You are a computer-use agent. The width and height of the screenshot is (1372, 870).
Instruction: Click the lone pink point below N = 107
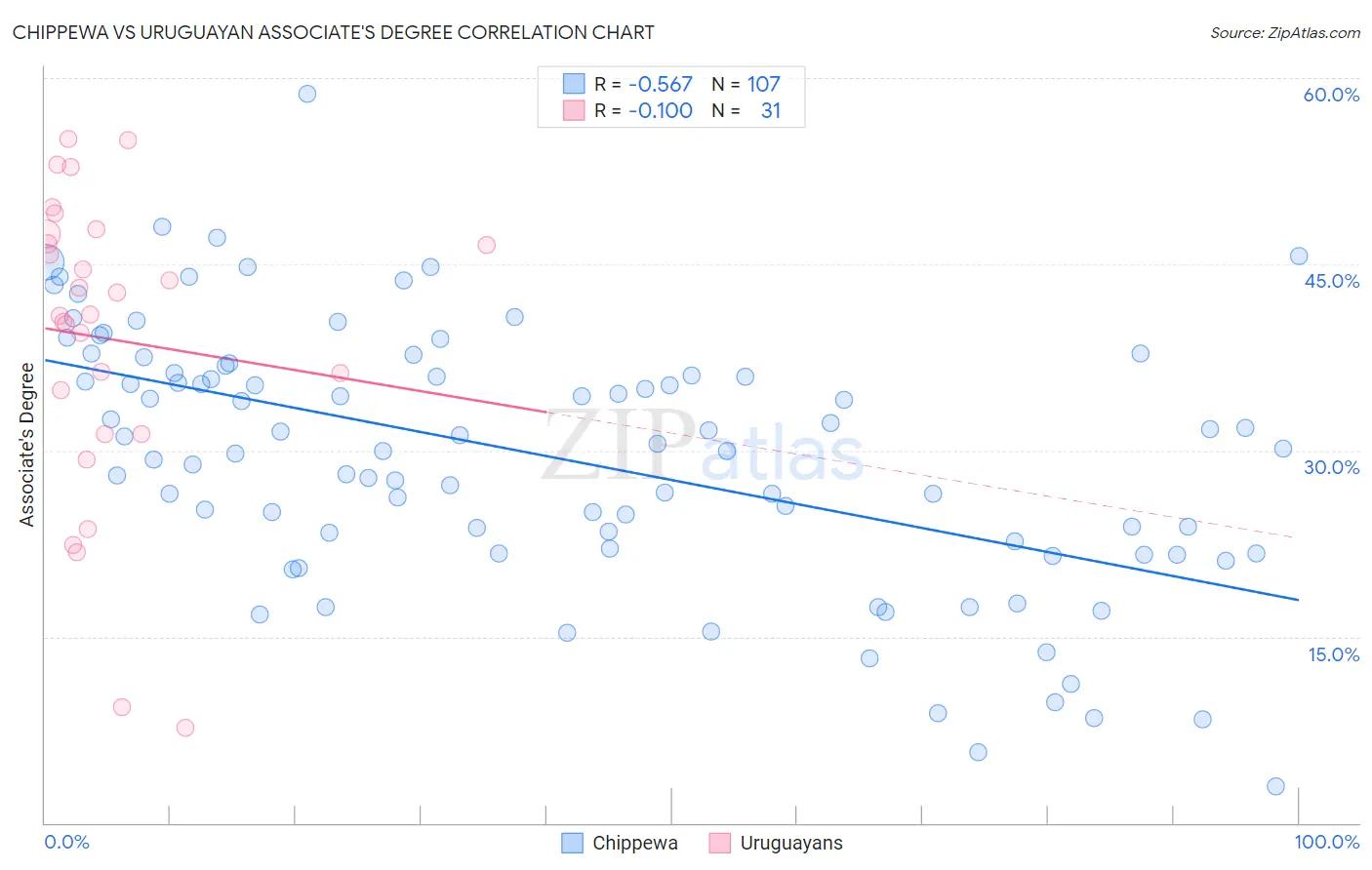tap(486, 245)
